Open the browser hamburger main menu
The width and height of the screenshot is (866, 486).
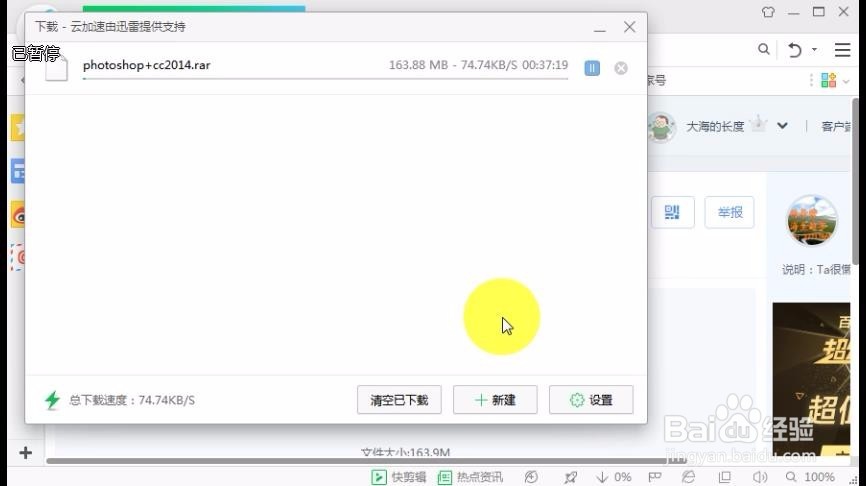coord(842,50)
